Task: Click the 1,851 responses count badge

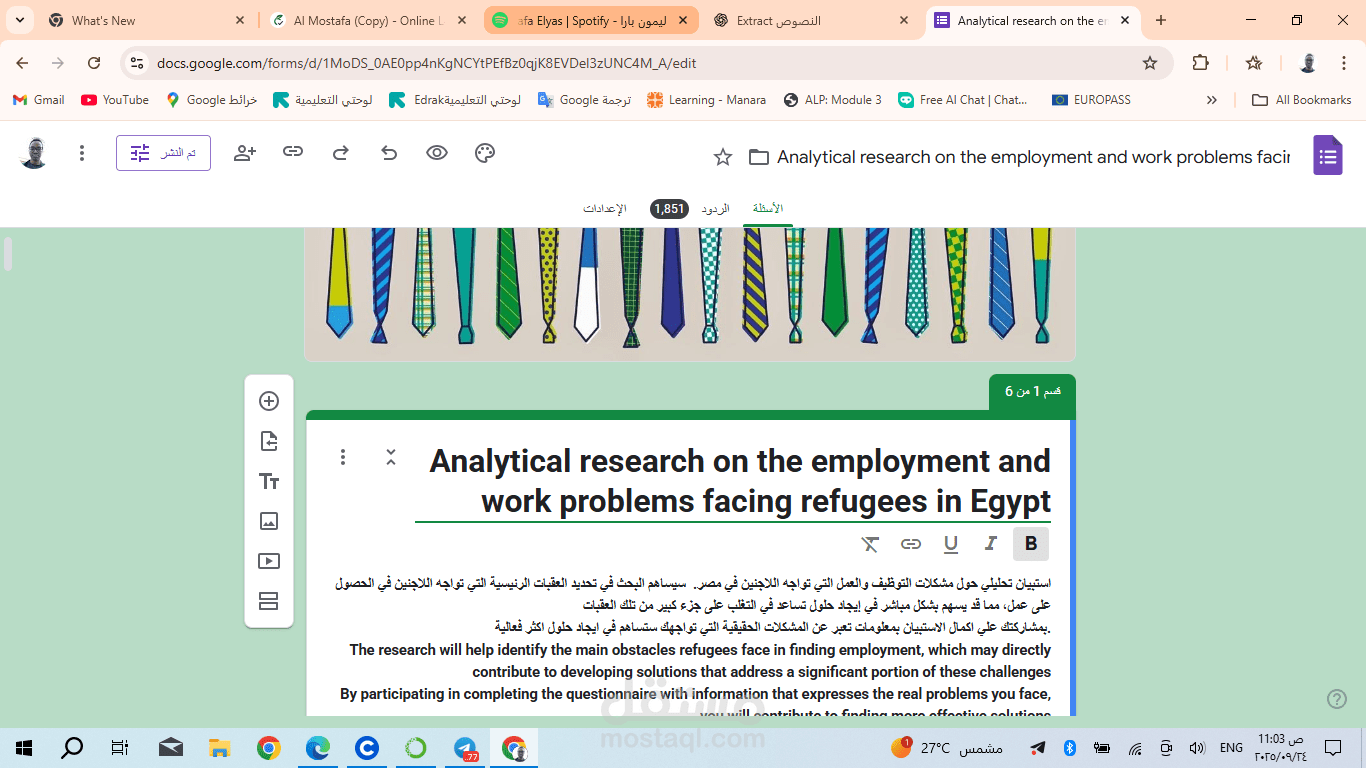Action: click(669, 209)
